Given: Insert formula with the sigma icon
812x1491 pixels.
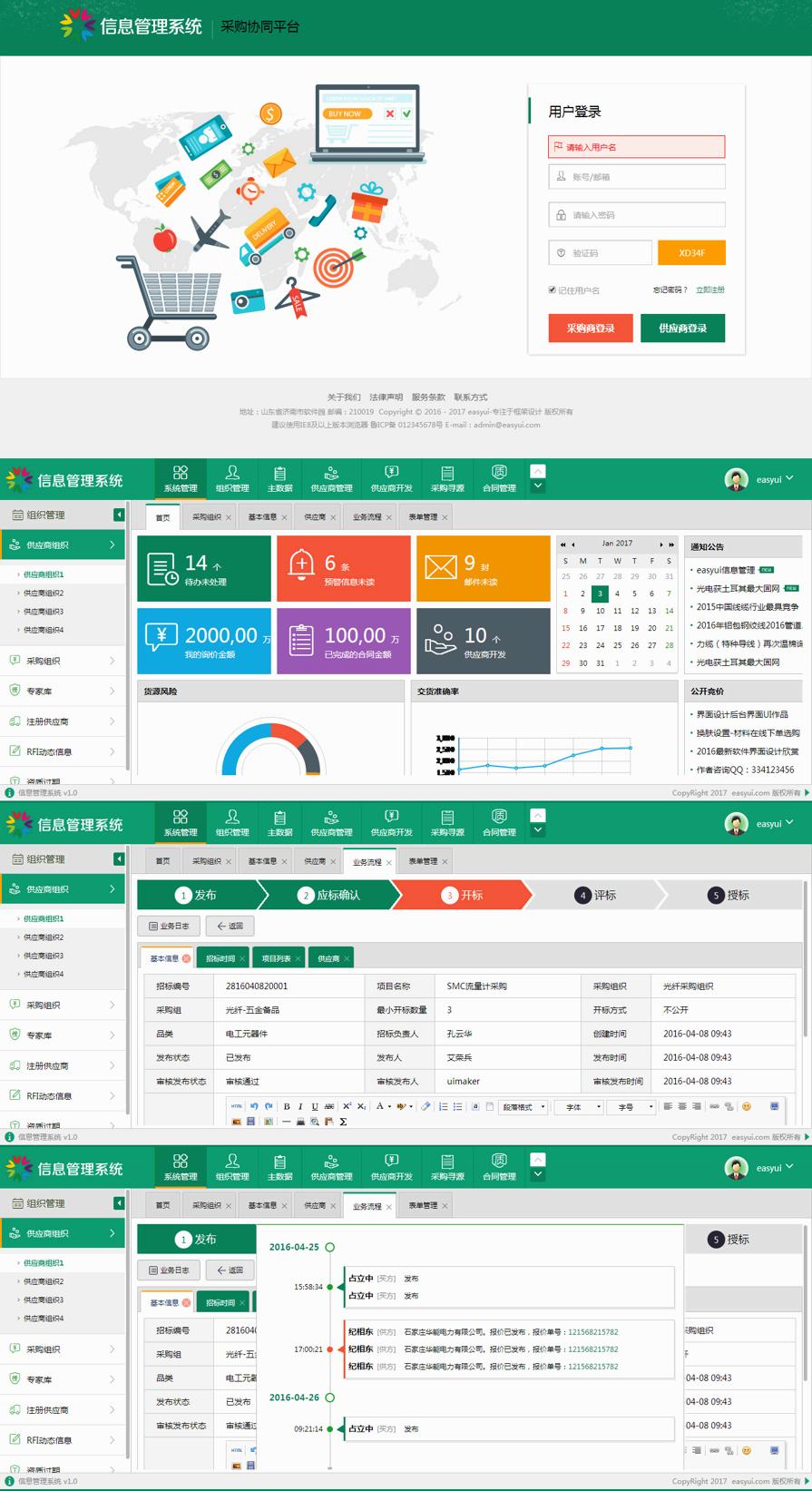Looking at the screenshot, I should point(343,1122).
